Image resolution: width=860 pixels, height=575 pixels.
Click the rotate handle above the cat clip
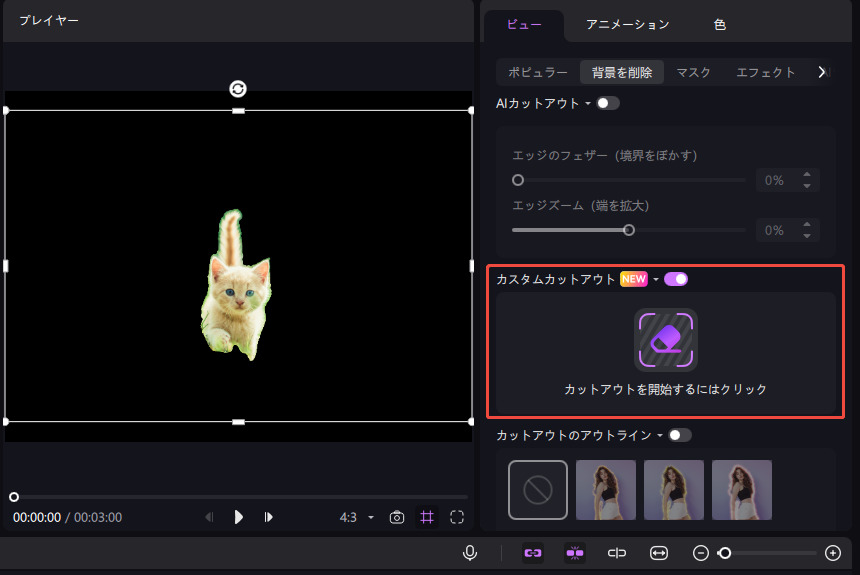(238, 89)
